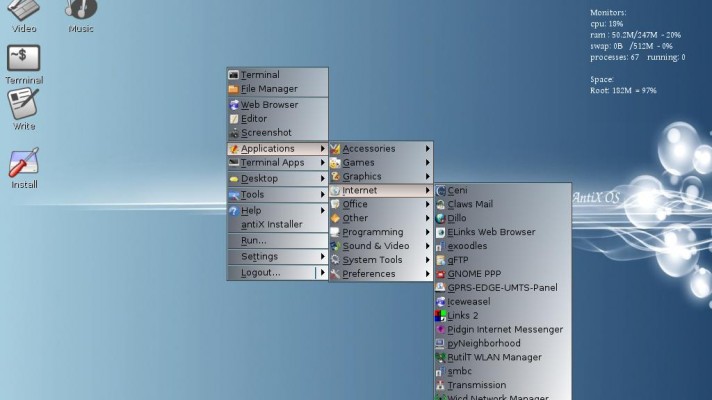Image resolution: width=712 pixels, height=400 pixels.
Task: Expand the Logout submenu arrow
Action: click(322, 272)
